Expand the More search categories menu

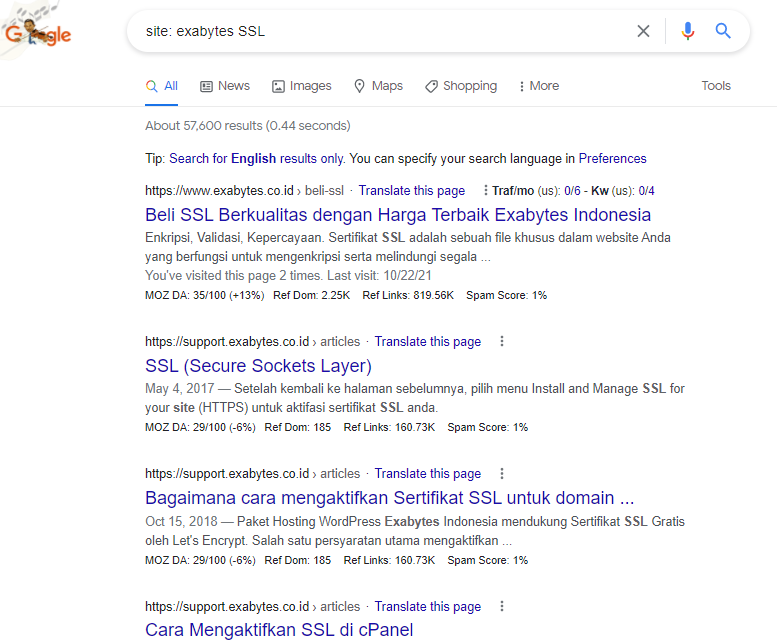pyautogui.click(x=539, y=86)
